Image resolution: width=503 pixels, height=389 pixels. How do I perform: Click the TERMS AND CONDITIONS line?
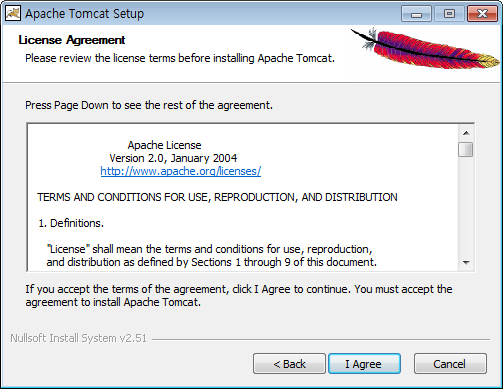[x=217, y=197]
